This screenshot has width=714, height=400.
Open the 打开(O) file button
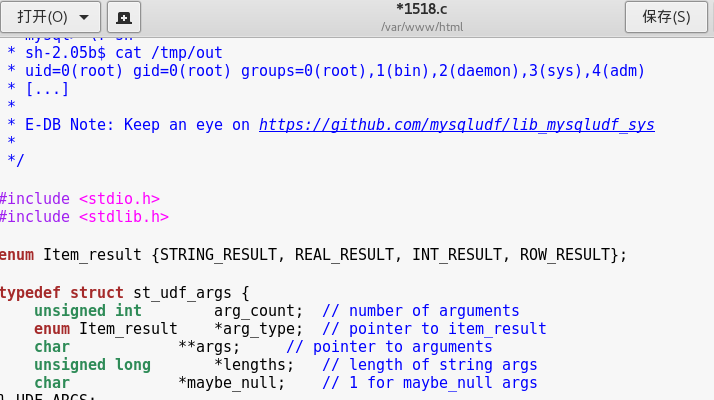click(x=51, y=17)
